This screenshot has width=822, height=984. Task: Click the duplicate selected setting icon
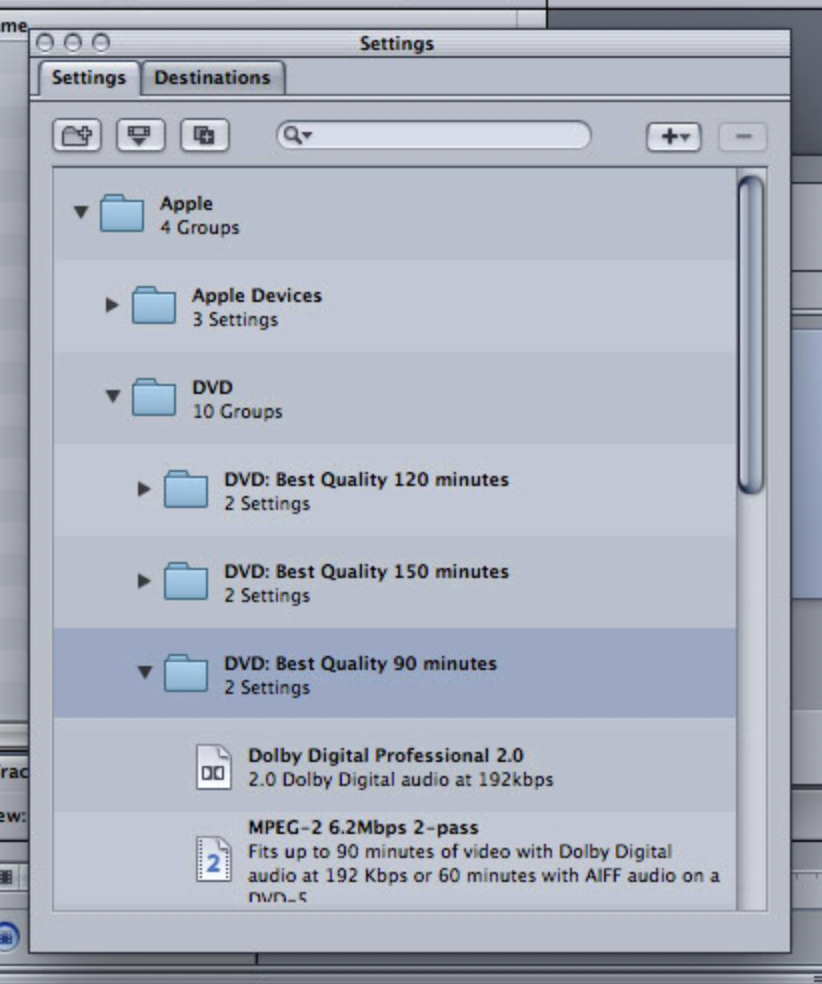click(x=204, y=136)
